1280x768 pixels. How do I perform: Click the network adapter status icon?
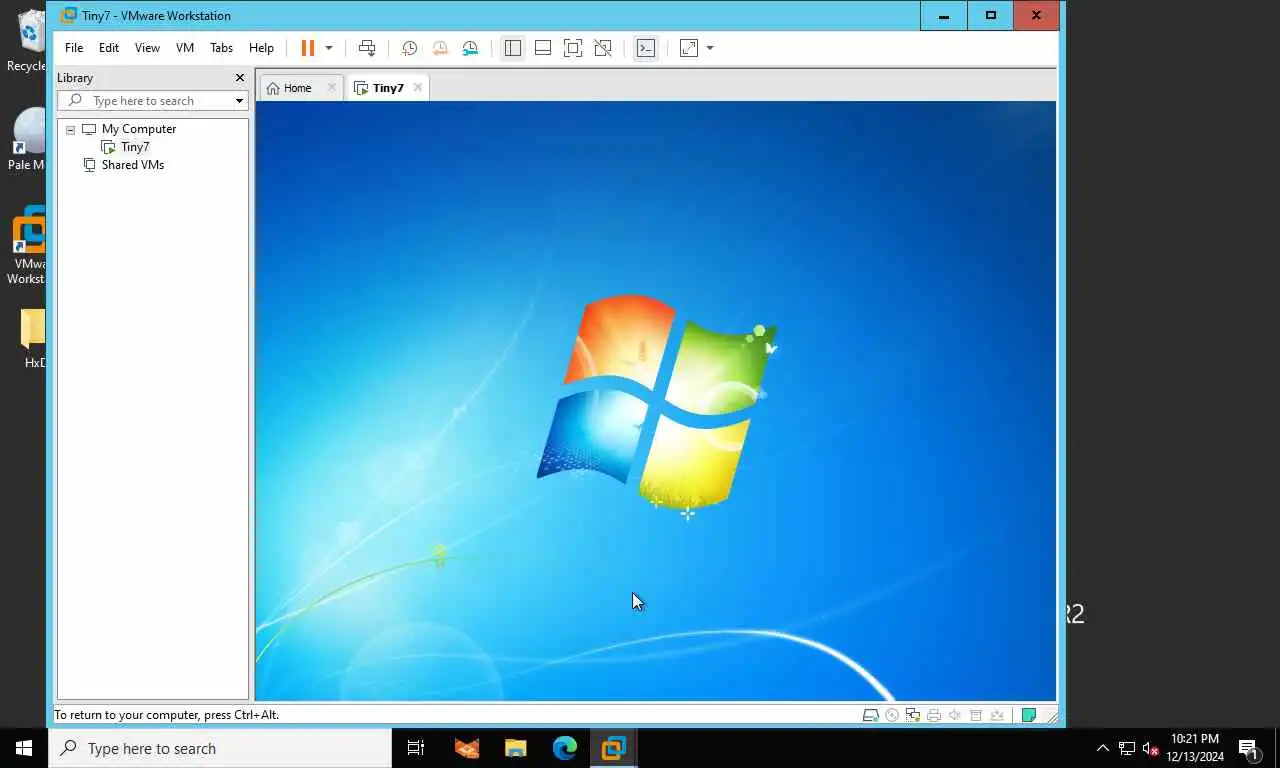click(913, 715)
